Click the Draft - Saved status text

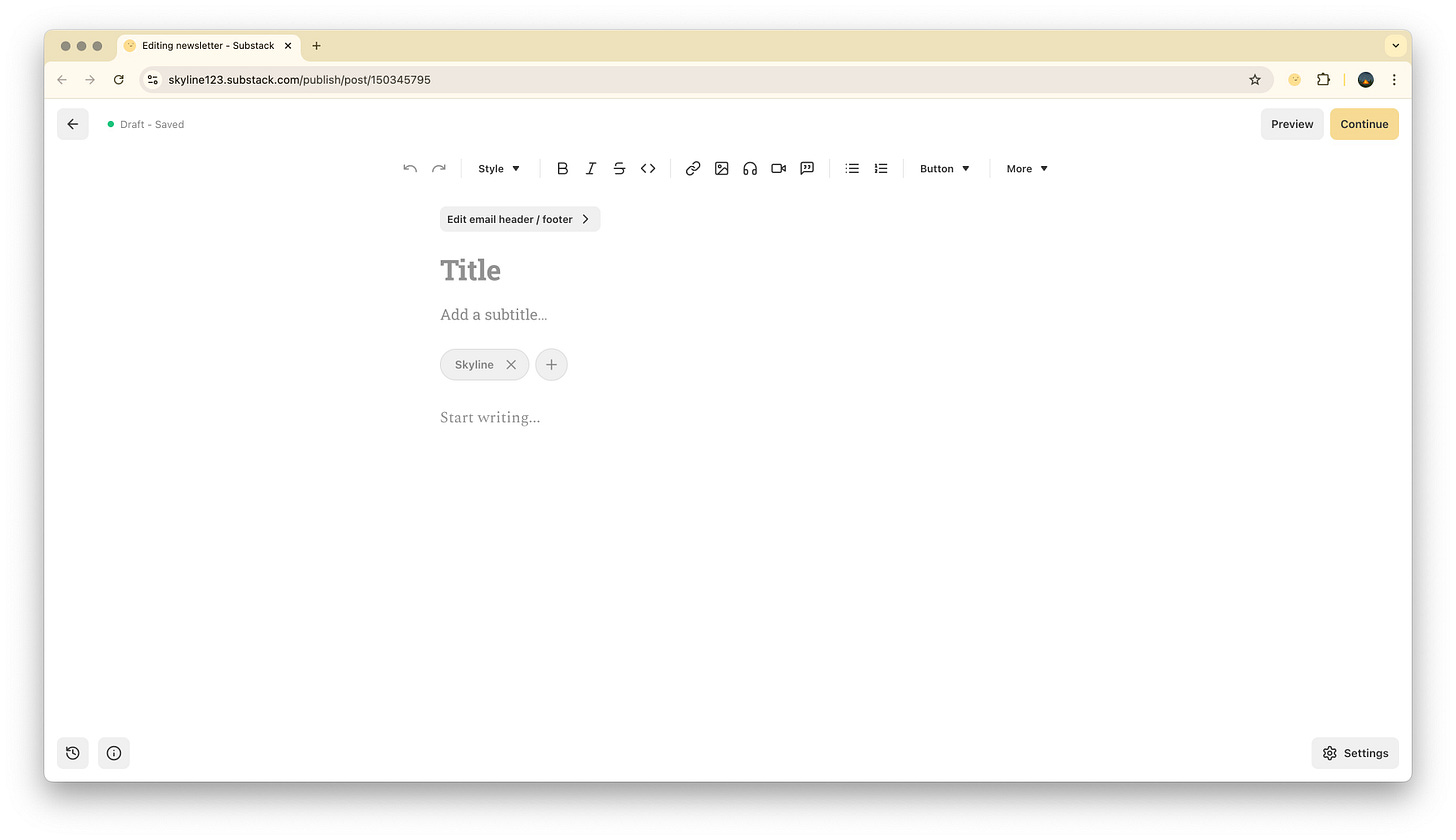pyautogui.click(x=152, y=125)
